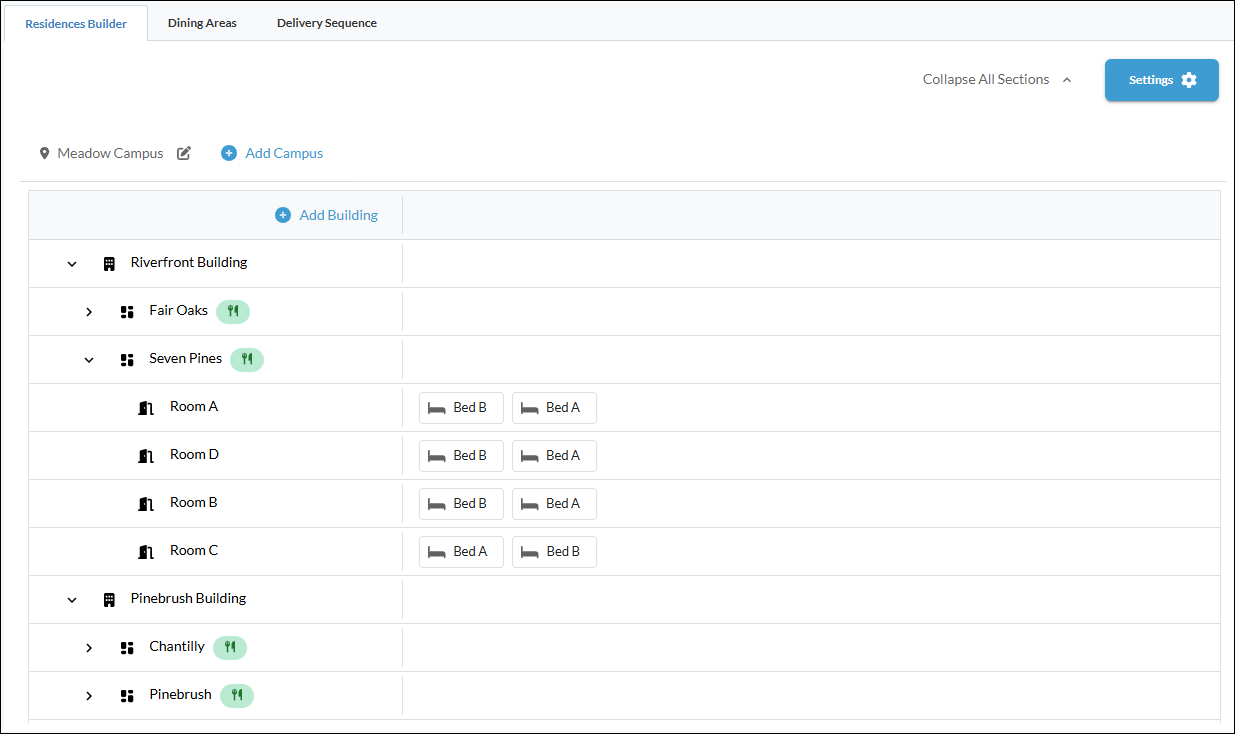Click the Riverfront Building label
This screenshot has height=734, width=1235.
point(189,263)
